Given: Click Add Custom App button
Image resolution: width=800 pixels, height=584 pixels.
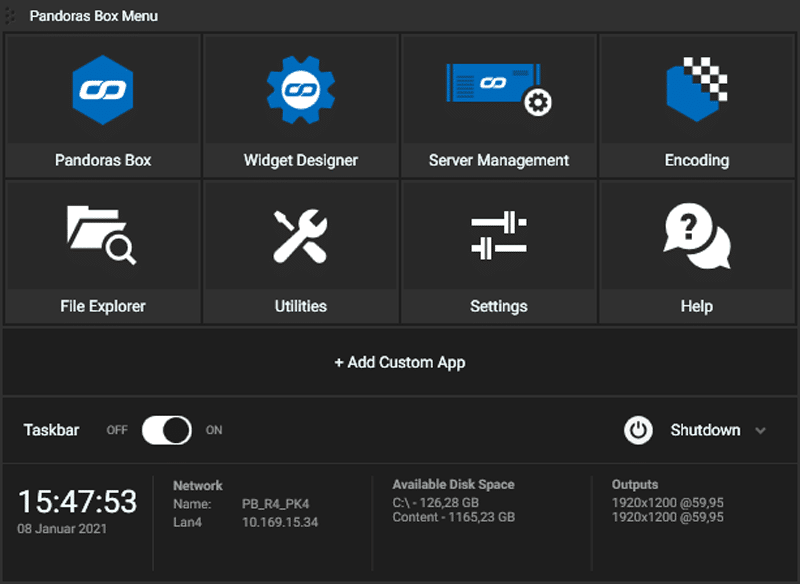Looking at the screenshot, I should 400,362.
